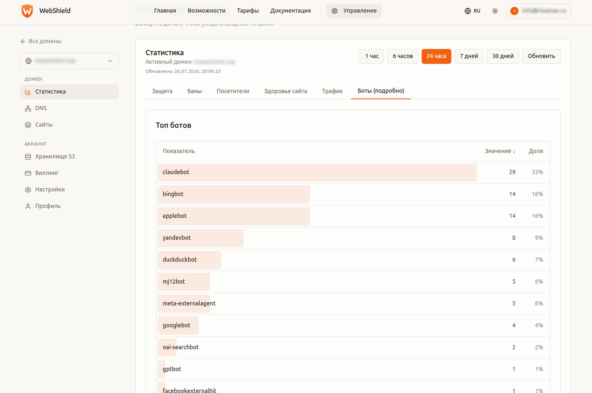Click the 7% share of duckduckbot
Image resolution: width=592 pixels, height=393 pixels.
point(539,260)
